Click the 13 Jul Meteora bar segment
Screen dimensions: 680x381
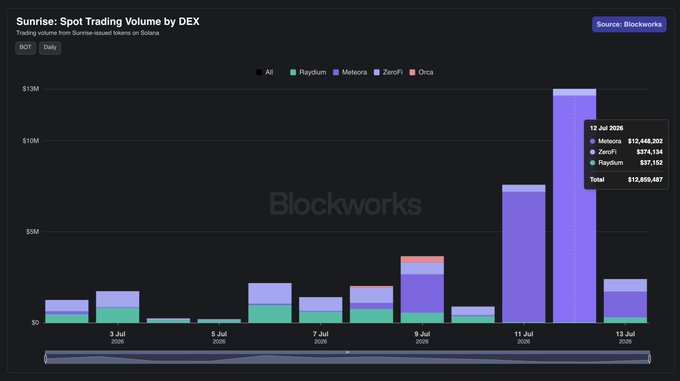coord(625,305)
